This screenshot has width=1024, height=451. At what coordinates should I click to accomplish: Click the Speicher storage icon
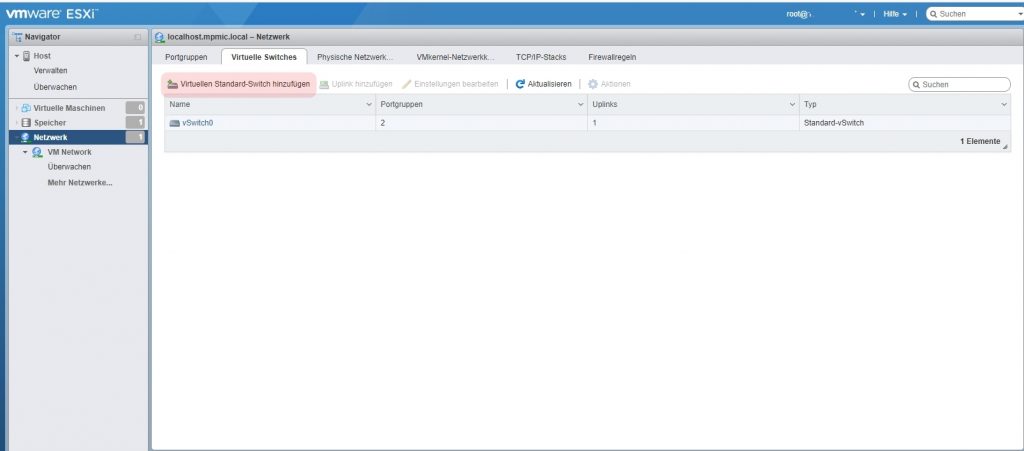point(26,123)
